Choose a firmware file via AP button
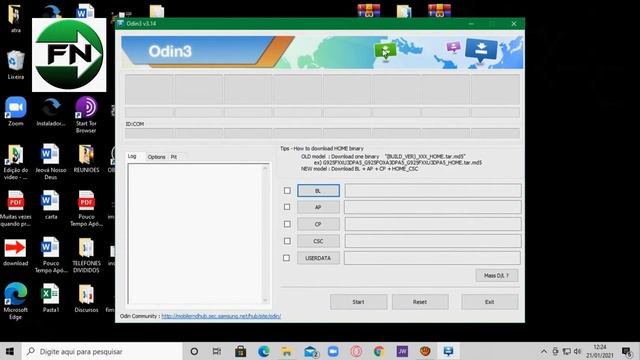 tap(318, 207)
